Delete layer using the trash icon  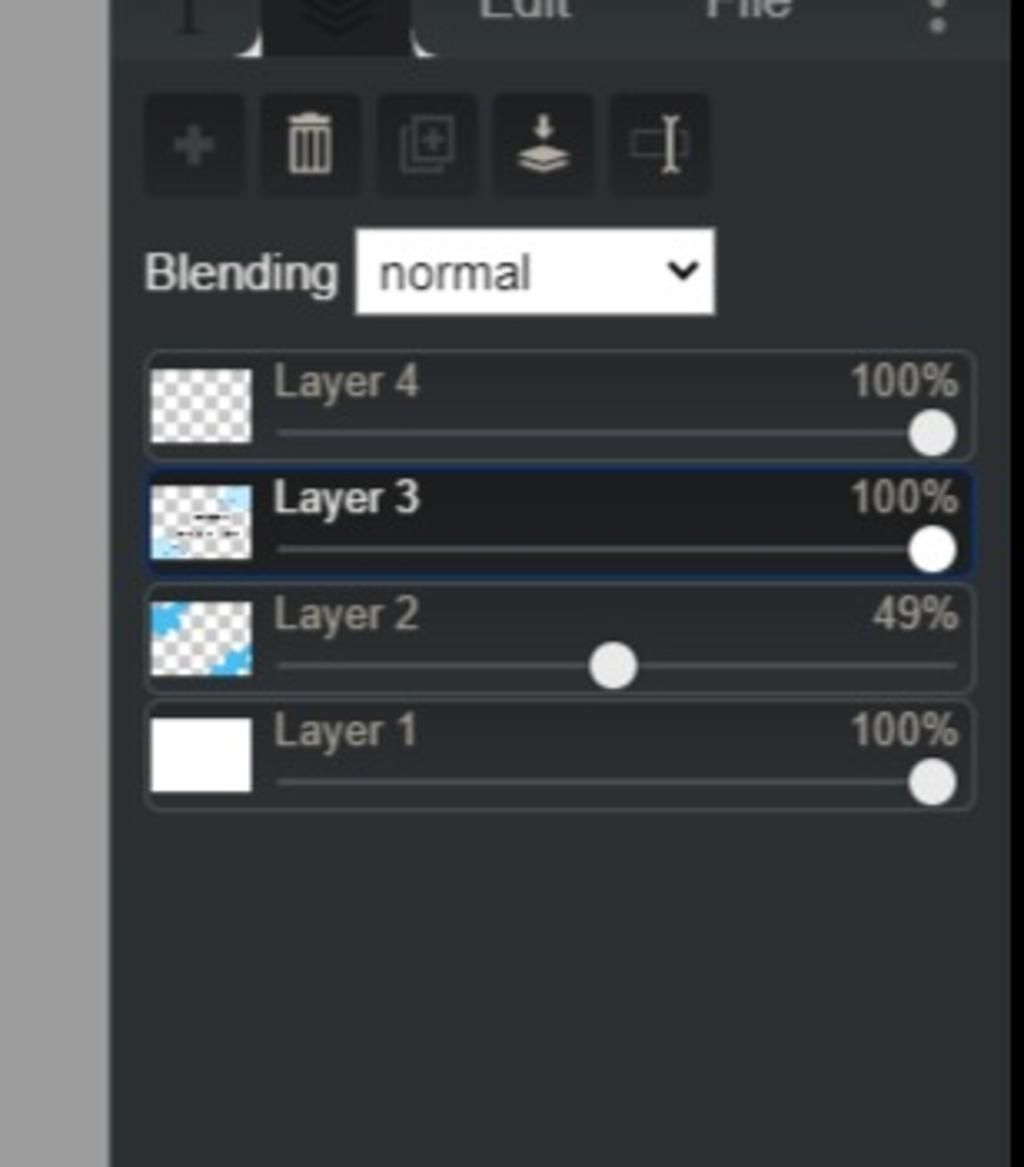310,144
